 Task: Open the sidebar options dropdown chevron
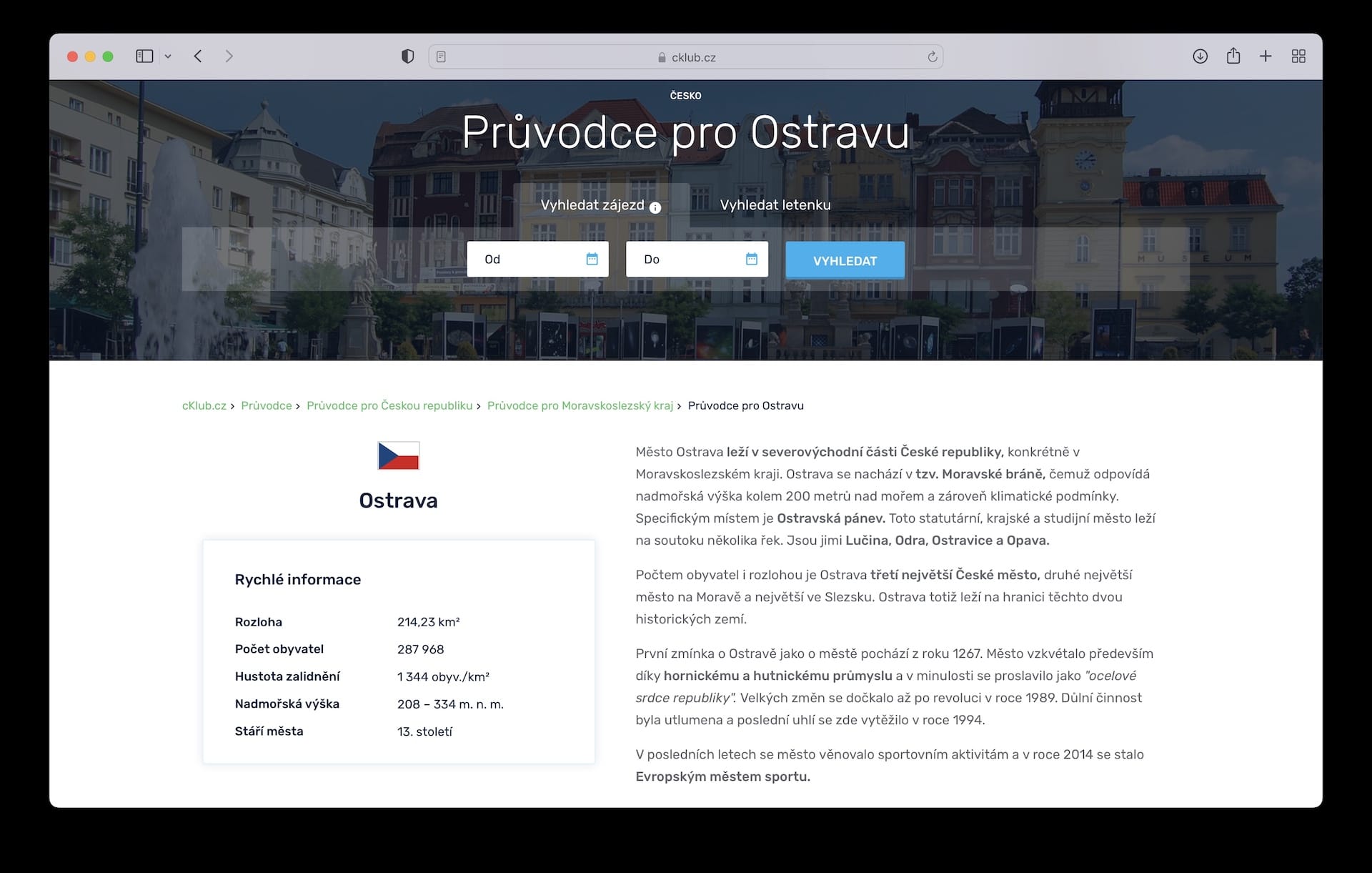coord(168,56)
